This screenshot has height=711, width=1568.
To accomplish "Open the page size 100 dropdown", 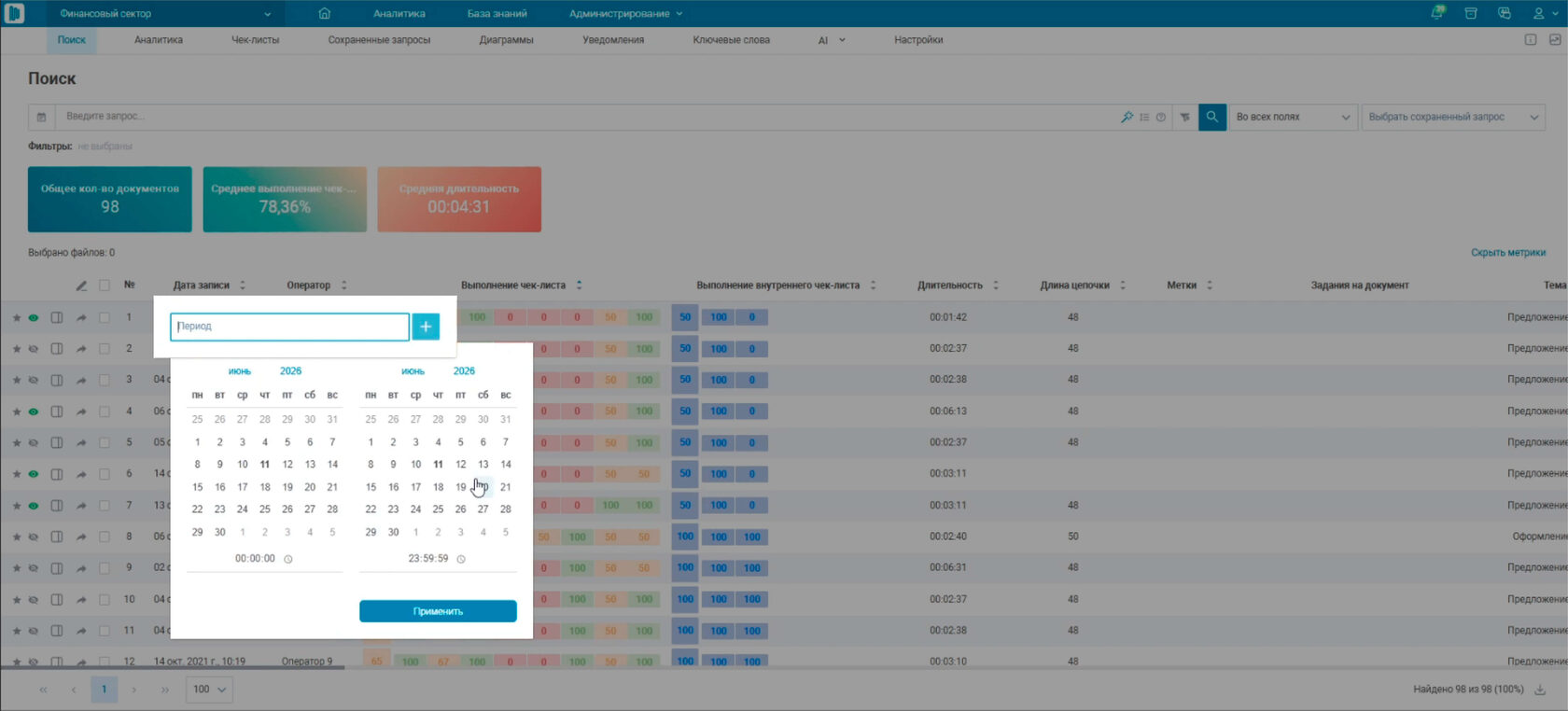I will (209, 690).
